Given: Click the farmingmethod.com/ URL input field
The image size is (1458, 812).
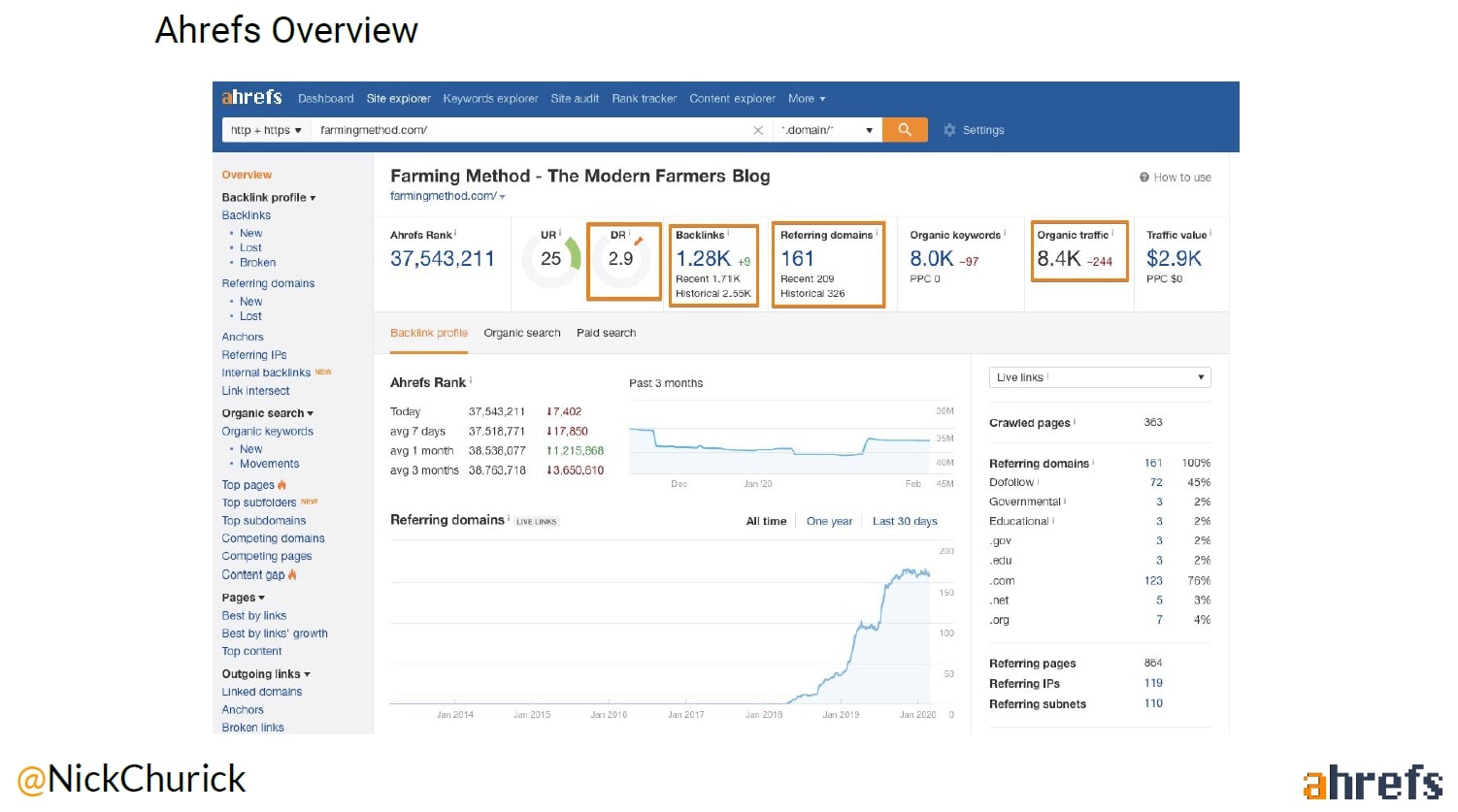Looking at the screenshot, I should tap(529, 130).
